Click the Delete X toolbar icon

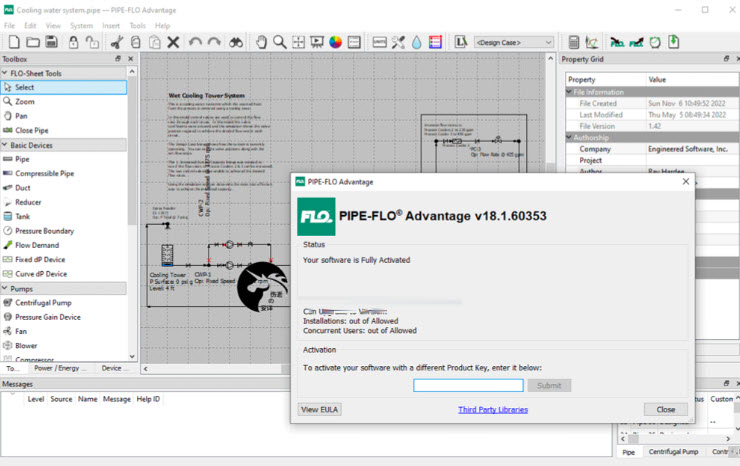point(173,42)
